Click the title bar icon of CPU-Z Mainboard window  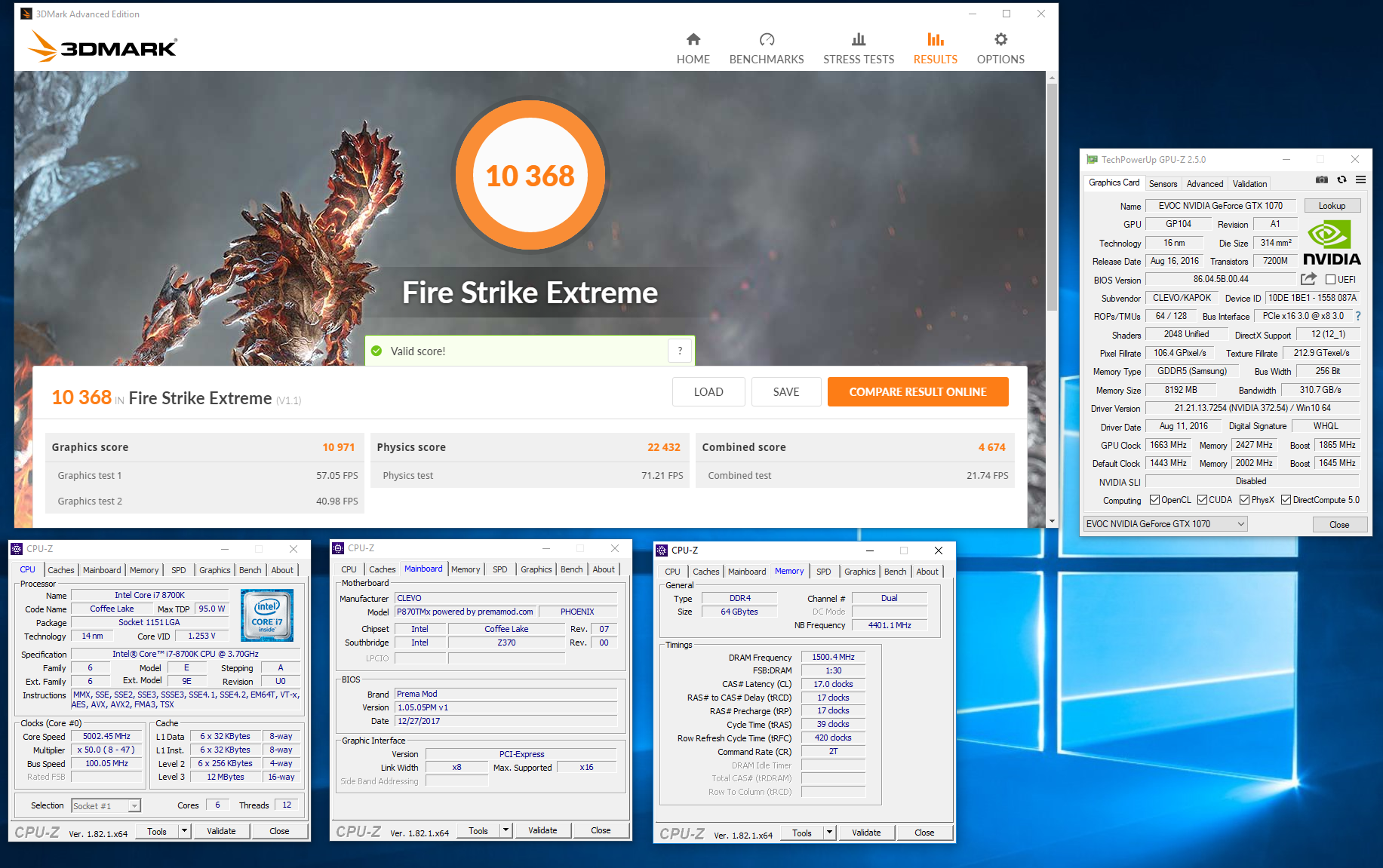(339, 548)
